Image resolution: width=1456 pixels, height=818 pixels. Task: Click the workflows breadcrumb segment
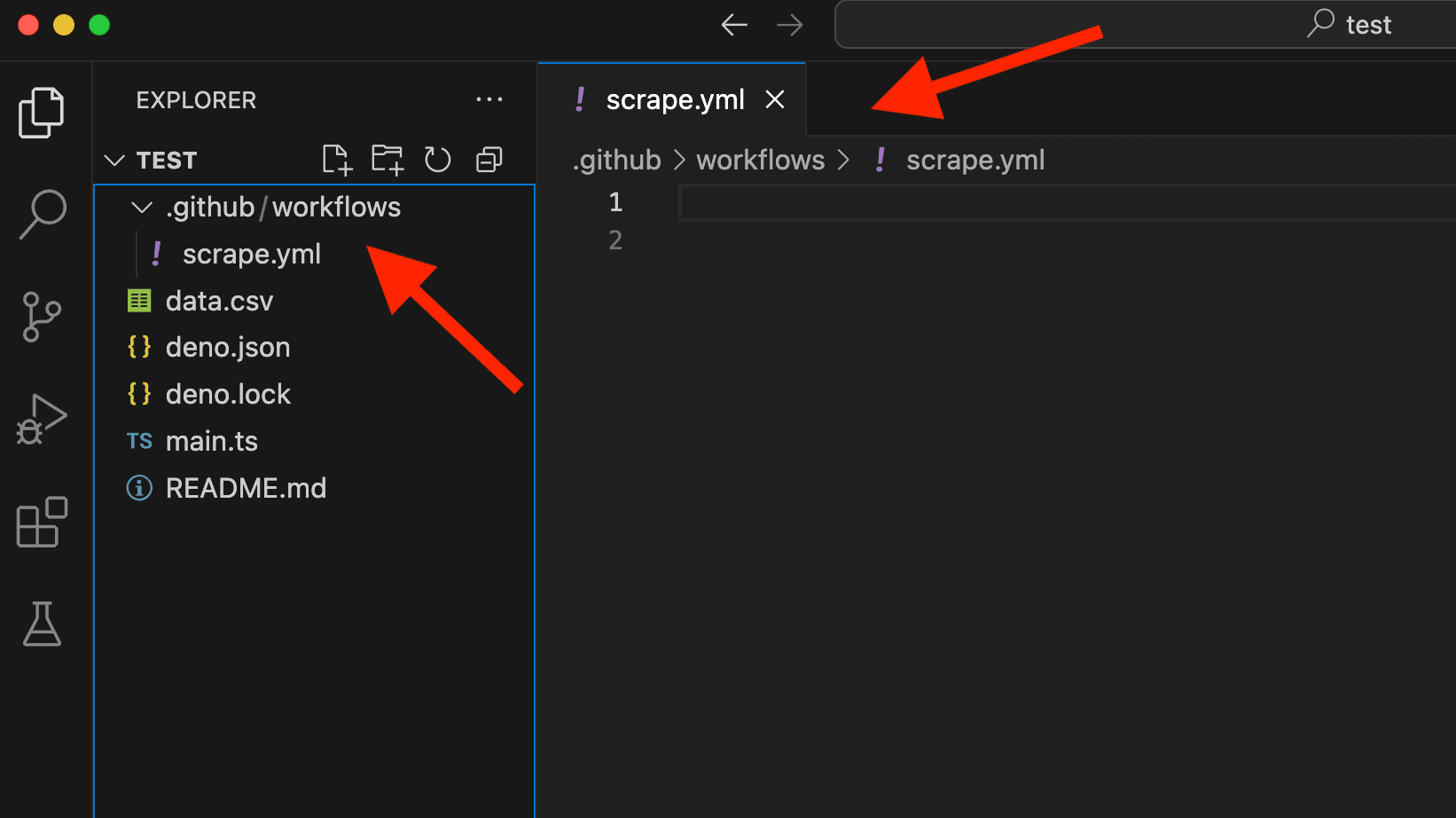point(761,160)
